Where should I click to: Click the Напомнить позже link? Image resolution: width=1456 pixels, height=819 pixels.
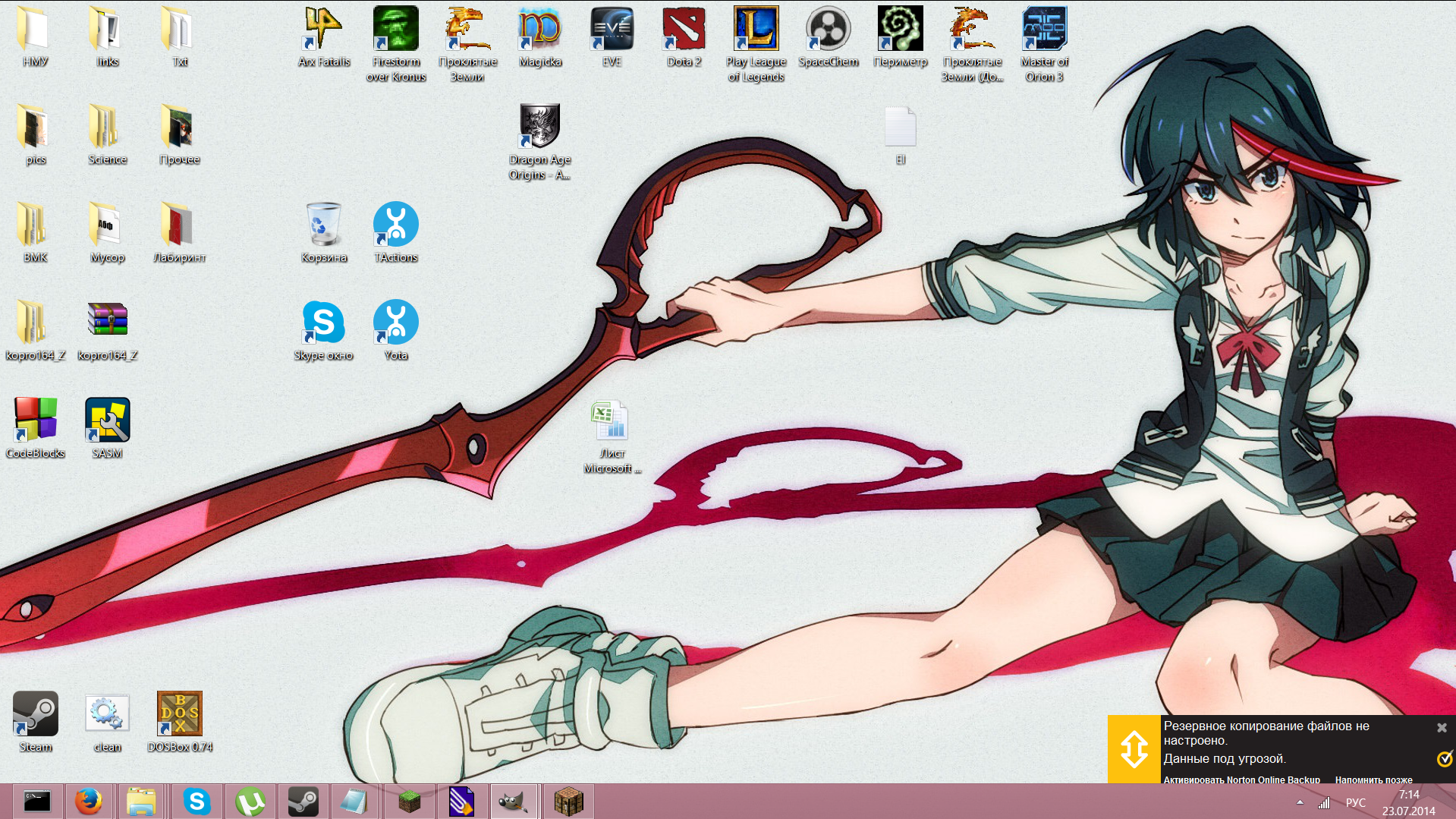(1373, 780)
